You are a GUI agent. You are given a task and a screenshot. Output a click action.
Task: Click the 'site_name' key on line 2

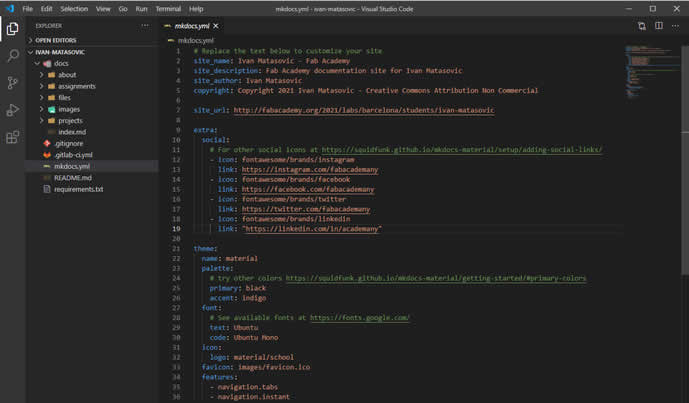click(x=211, y=61)
